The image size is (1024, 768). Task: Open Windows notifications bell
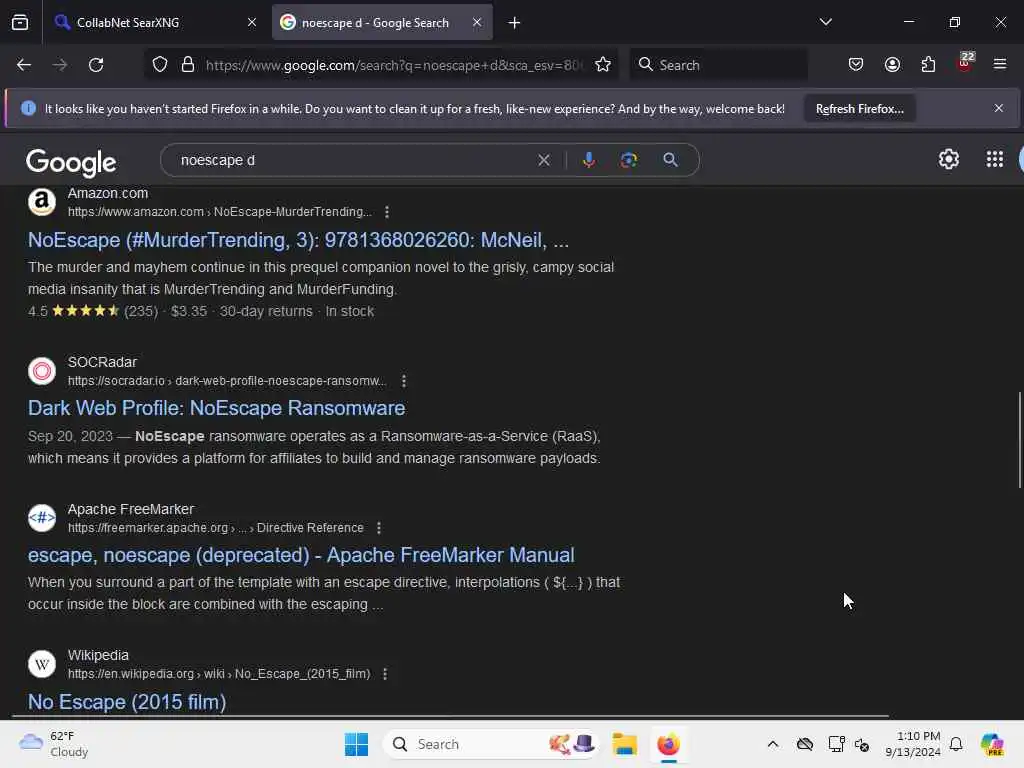[x=956, y=744]
